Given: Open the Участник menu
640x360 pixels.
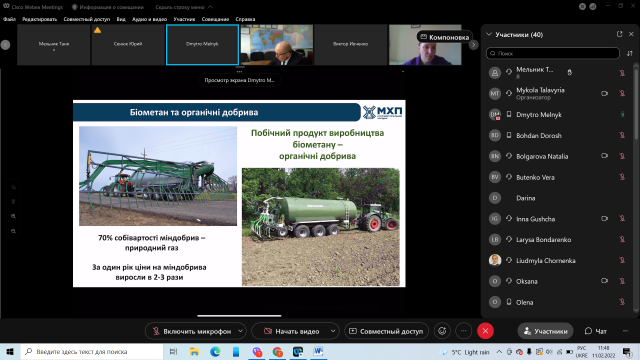Looking at the screenshot, I should pos(184,19).
